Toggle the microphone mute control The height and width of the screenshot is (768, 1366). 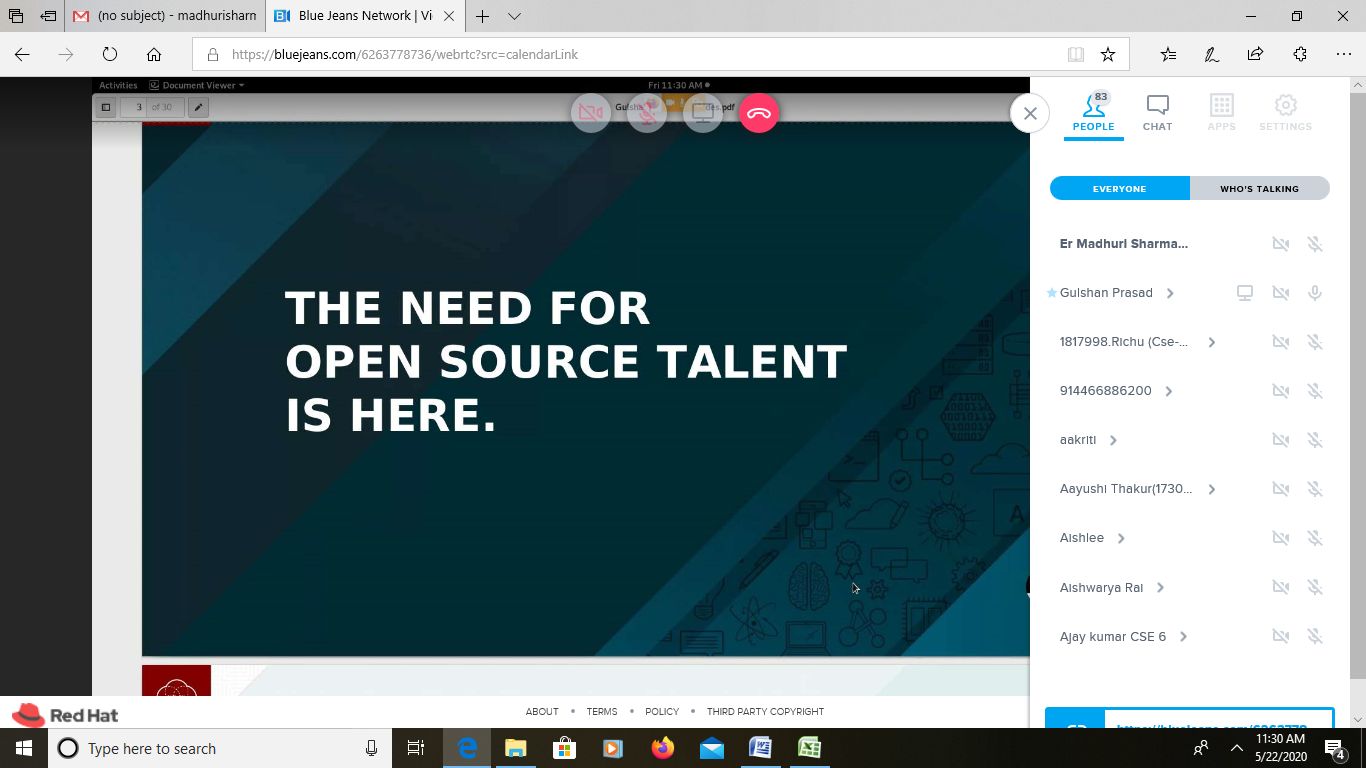pos(647,113)
